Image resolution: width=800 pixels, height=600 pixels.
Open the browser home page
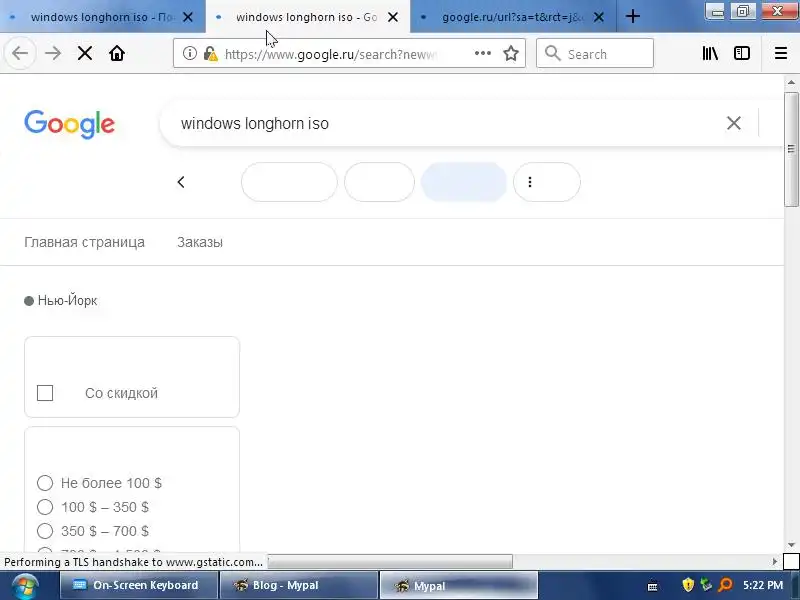tap(117, 53)
